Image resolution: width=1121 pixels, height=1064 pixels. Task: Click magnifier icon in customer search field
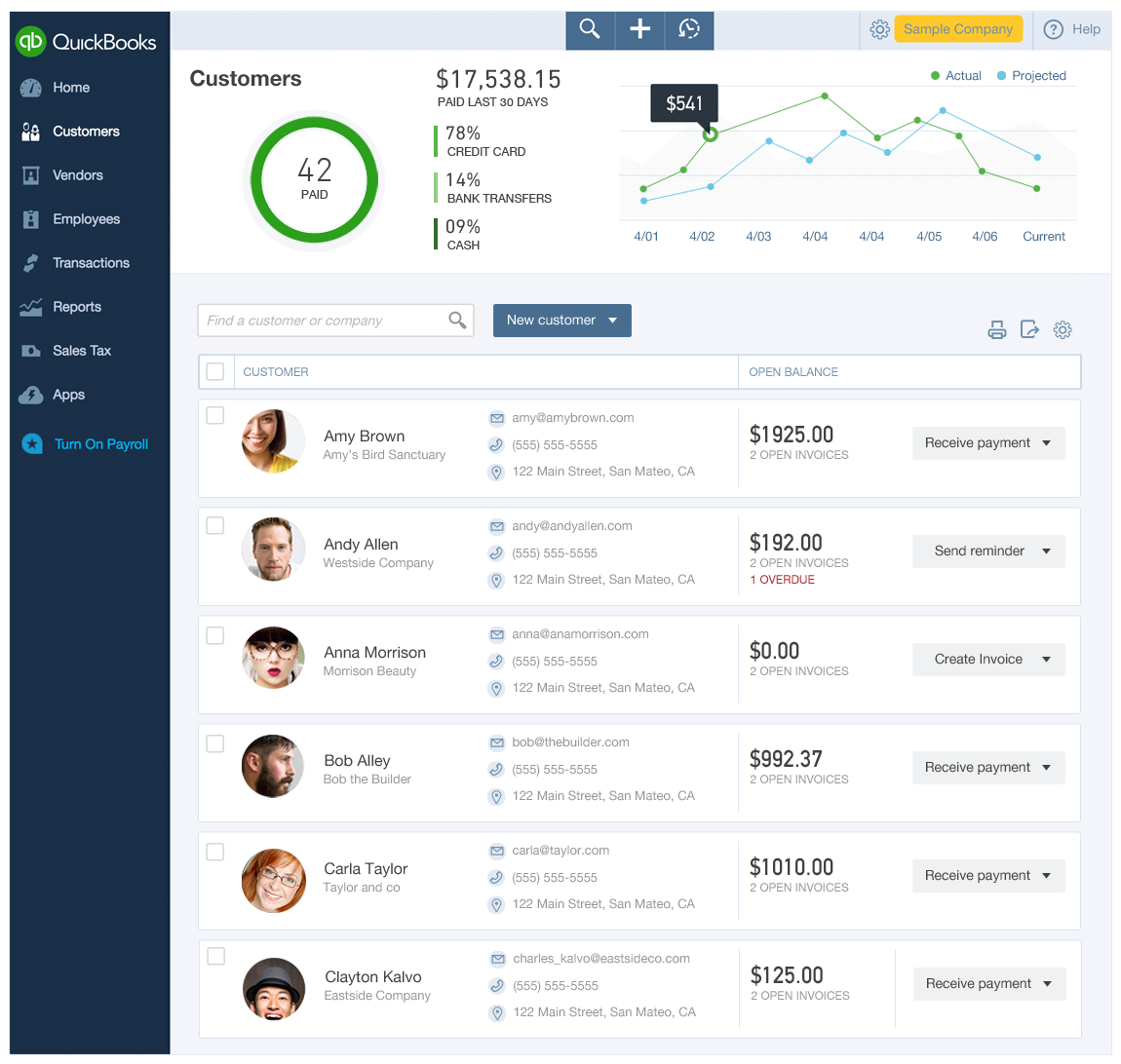tap(457, 321)
